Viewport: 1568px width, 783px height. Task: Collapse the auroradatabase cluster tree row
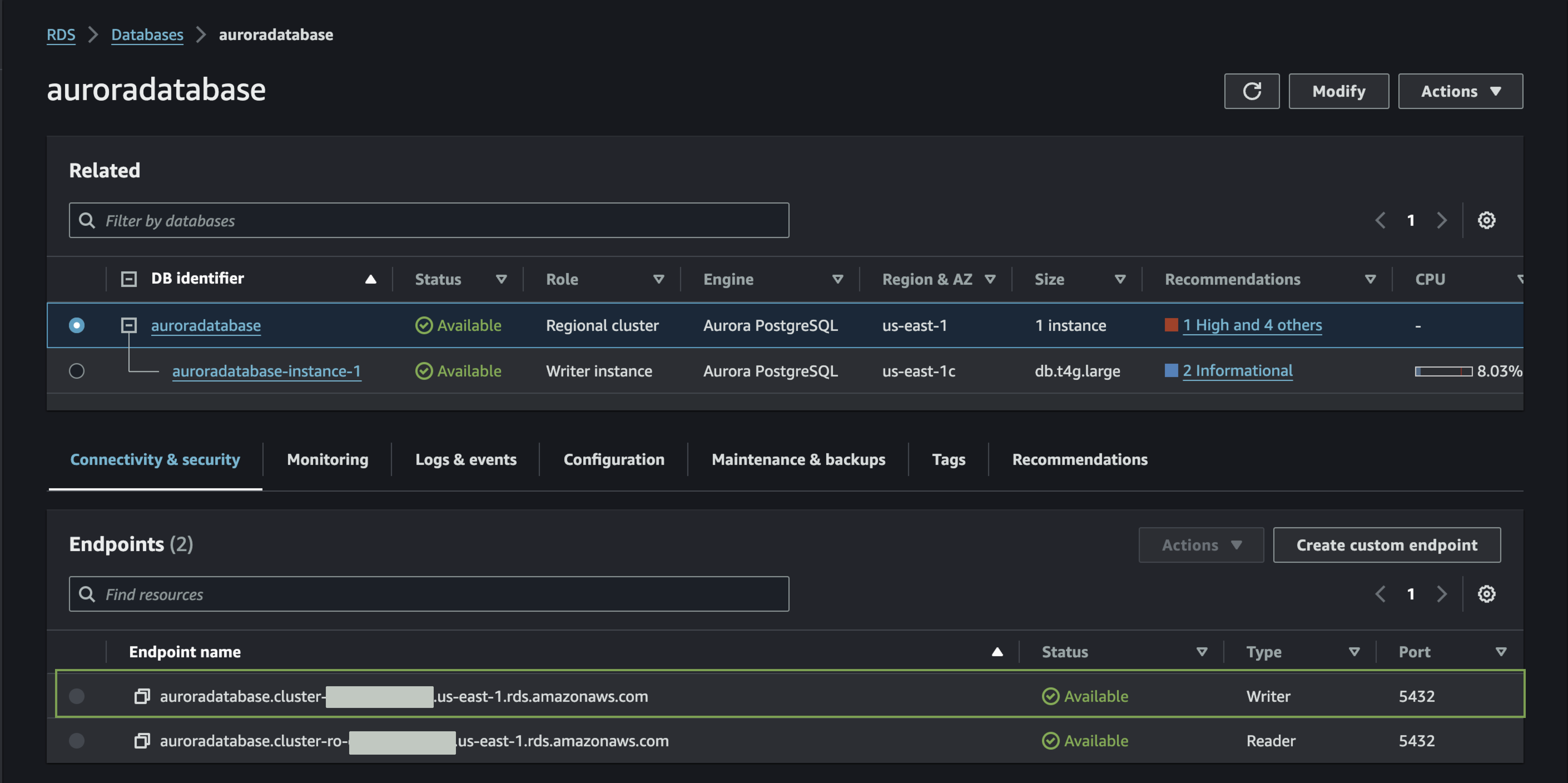click(128, 325)
